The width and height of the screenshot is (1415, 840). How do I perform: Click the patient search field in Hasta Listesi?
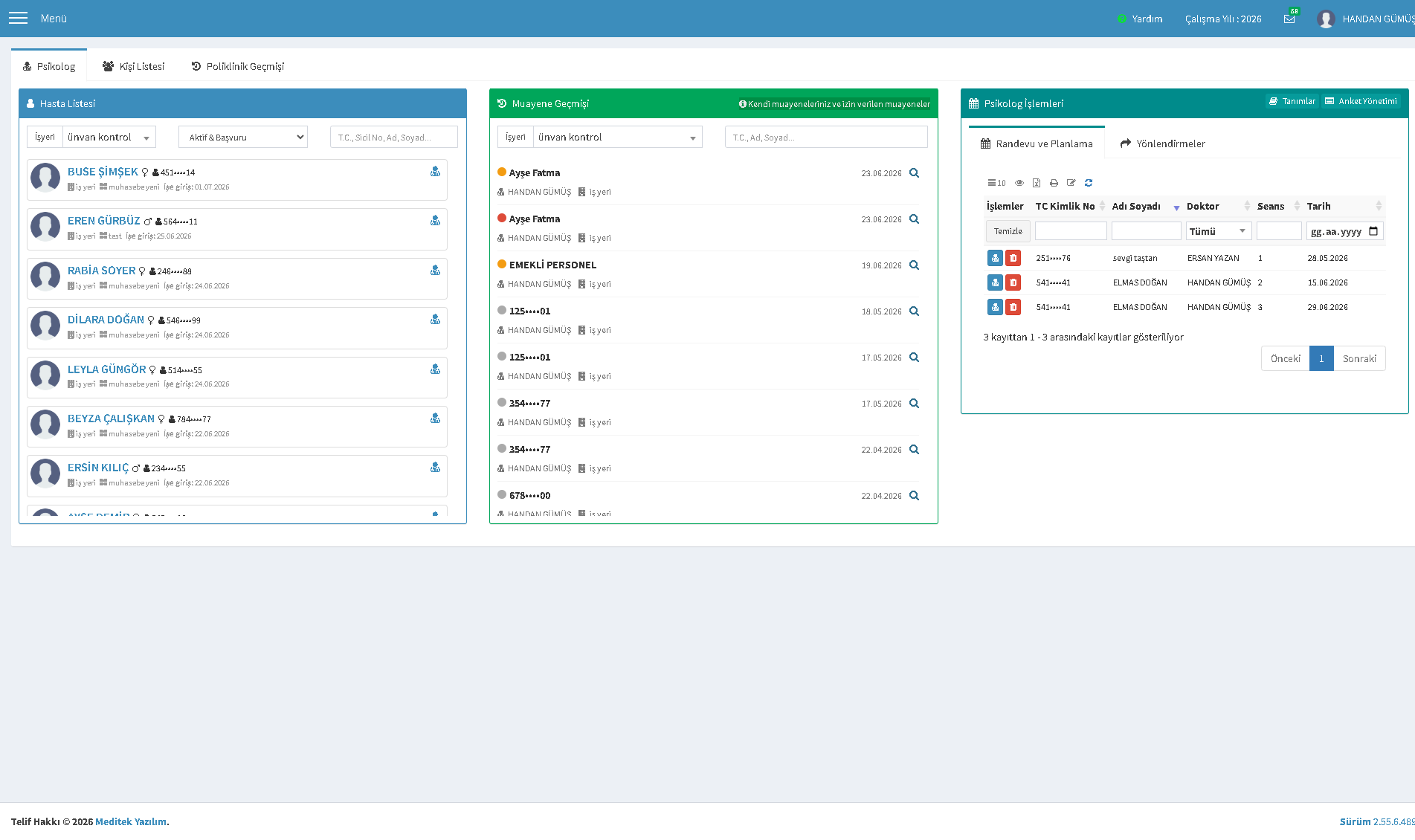point(394,137)
